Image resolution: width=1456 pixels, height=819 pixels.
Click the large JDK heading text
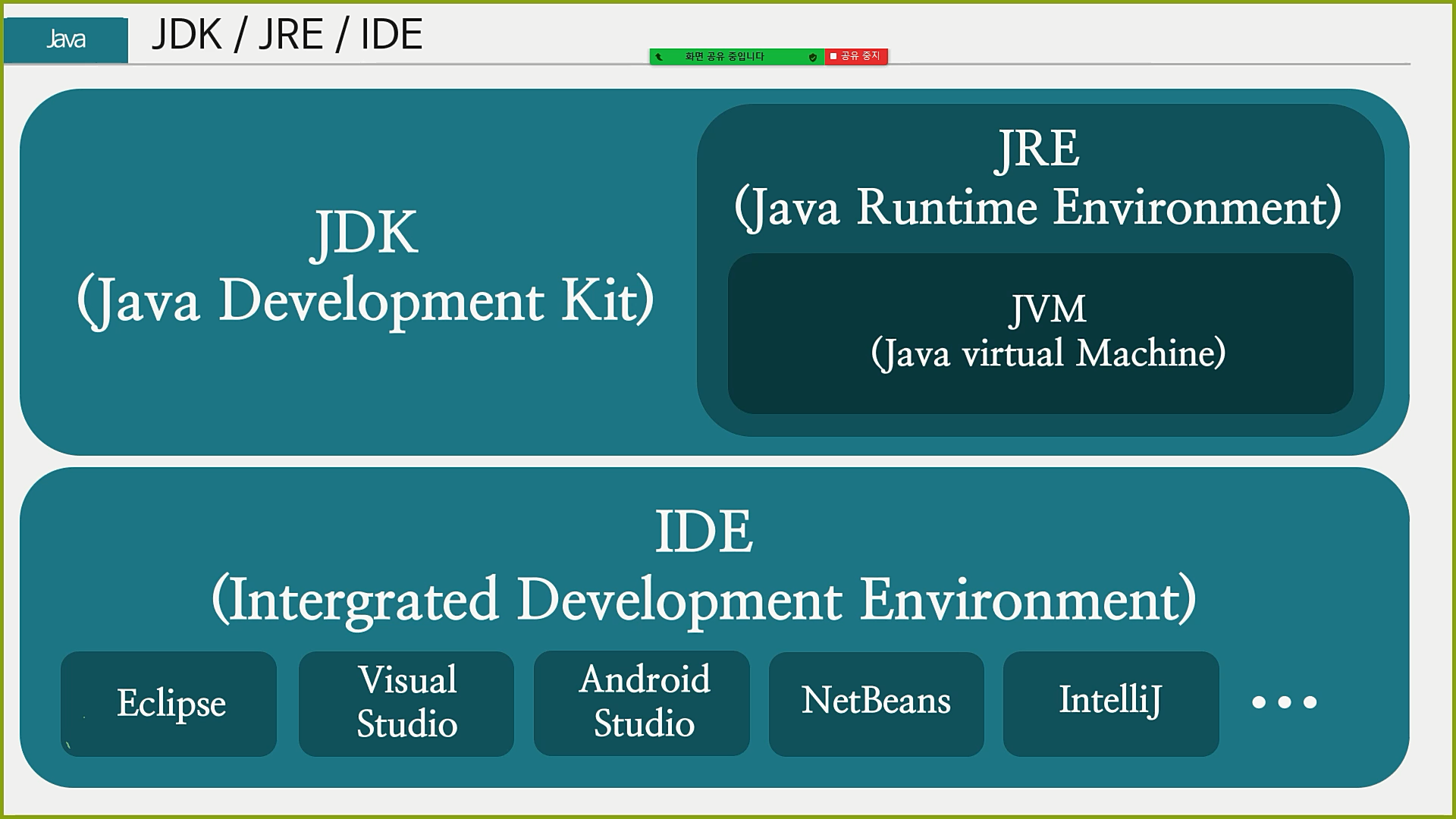point(365,233)
